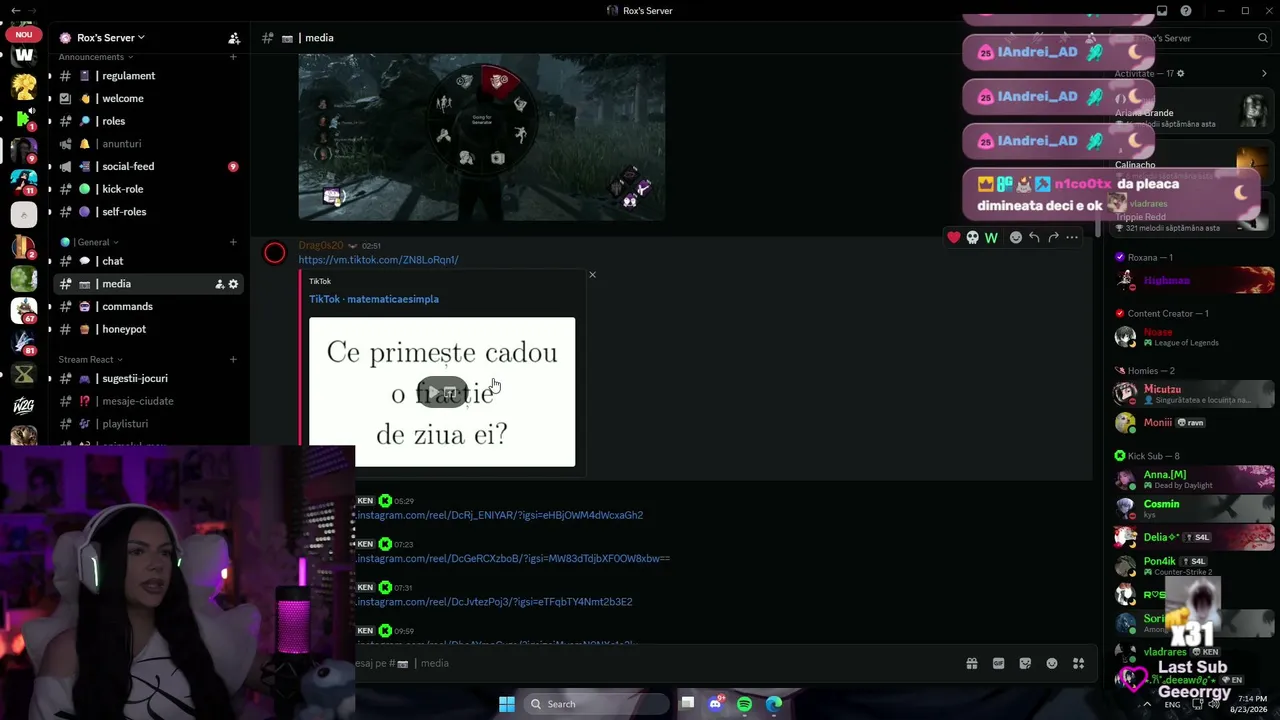Open the NOU direct messages button
1280x720 pixels.
pyautogui.click(x=24, y=35)
